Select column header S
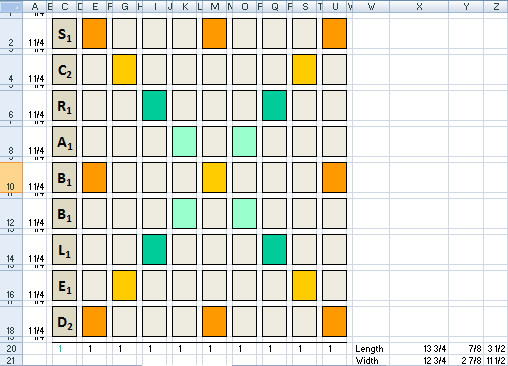 (x=305, y=6)
